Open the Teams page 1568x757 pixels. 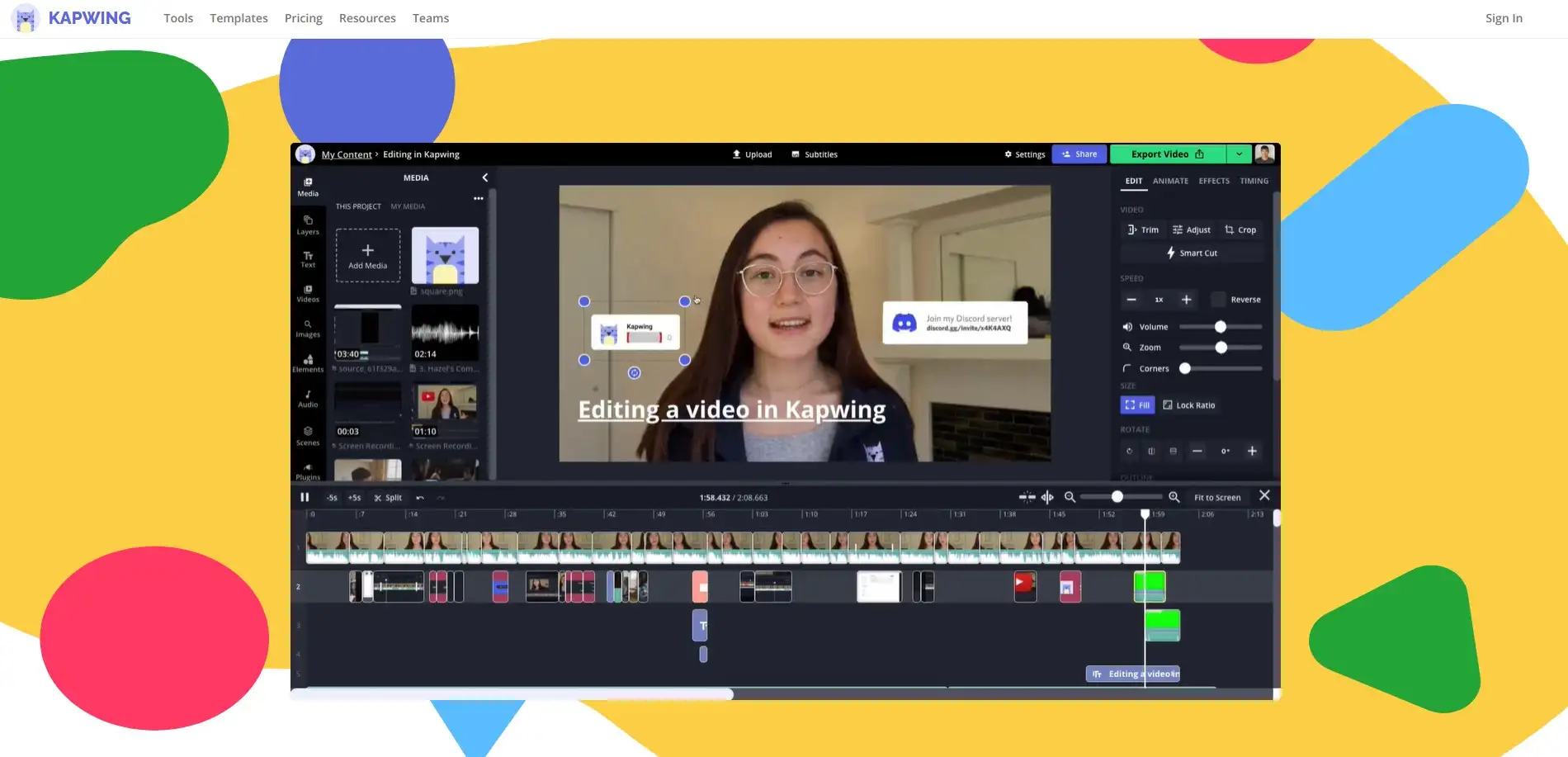point(431,18)
